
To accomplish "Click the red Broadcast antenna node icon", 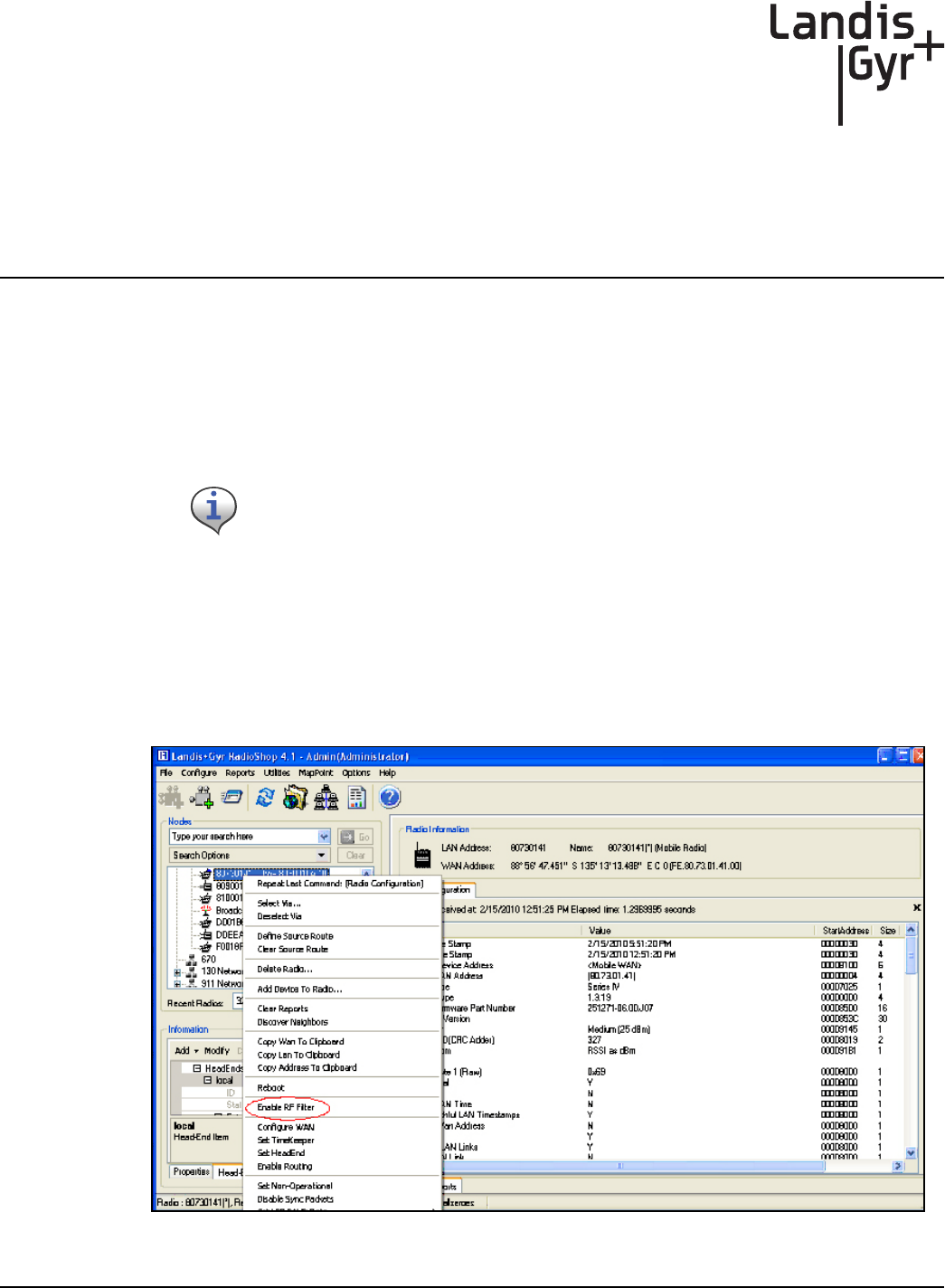I will (x=205, y=910).
